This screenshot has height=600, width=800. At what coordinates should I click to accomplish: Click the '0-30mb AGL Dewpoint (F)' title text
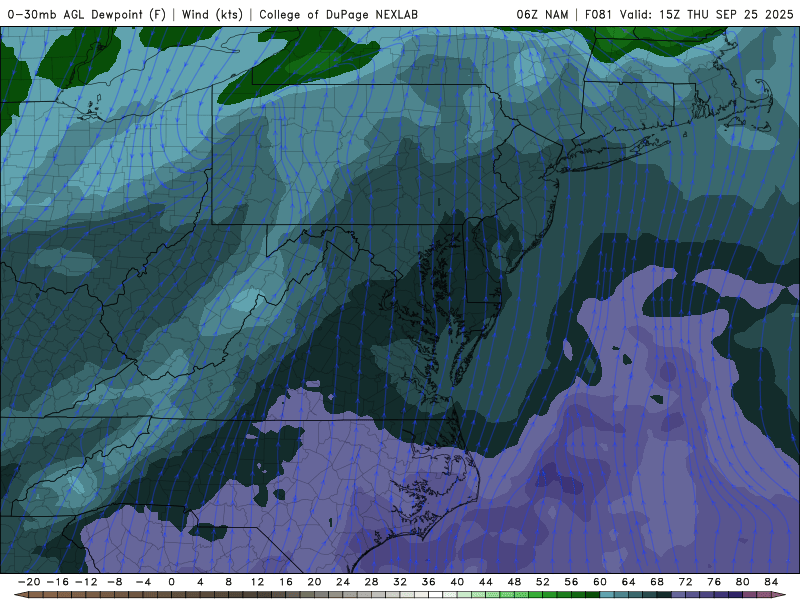86,14
